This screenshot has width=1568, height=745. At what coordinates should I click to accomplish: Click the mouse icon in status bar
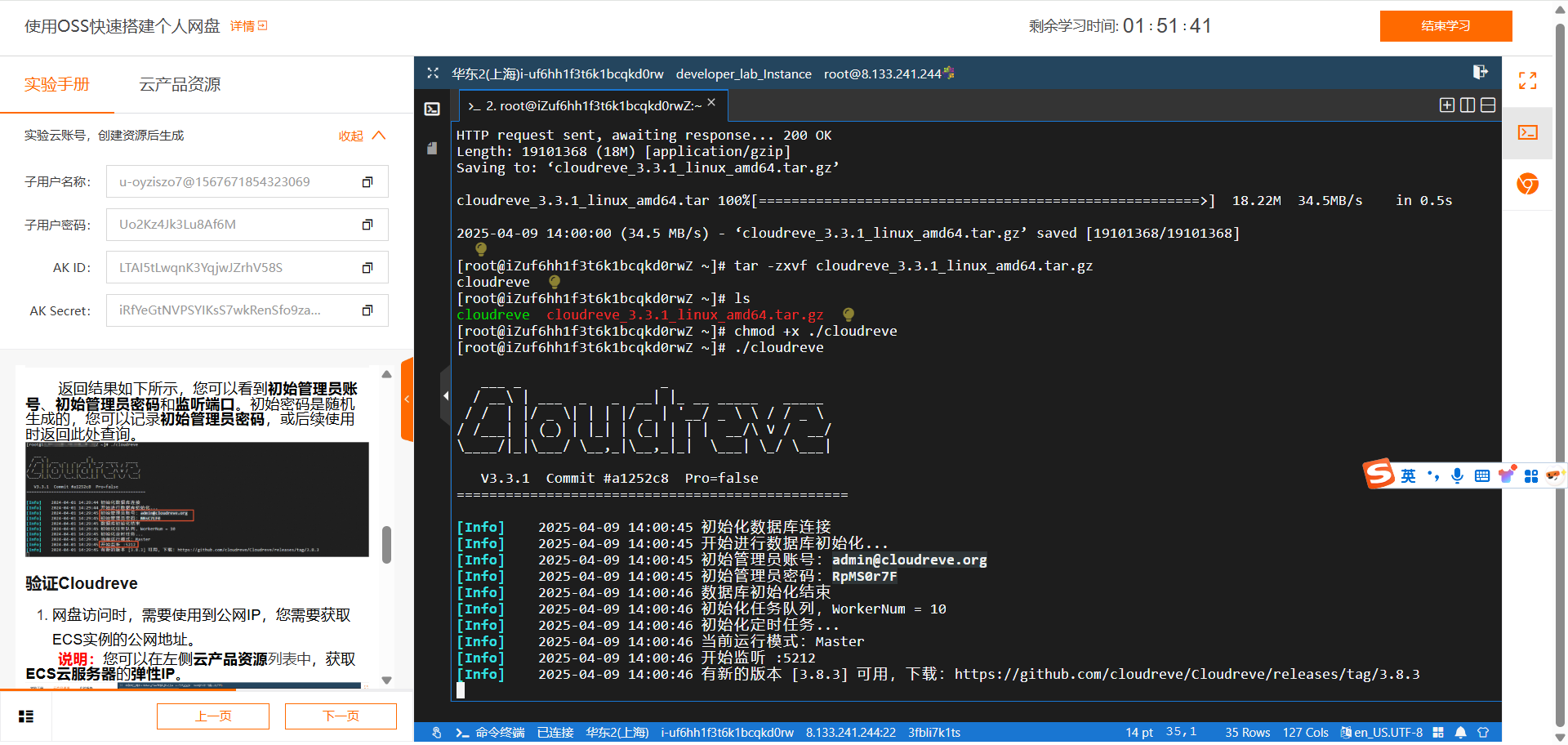[437, 733]
